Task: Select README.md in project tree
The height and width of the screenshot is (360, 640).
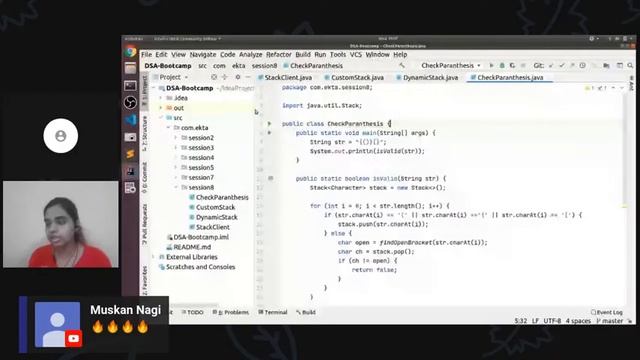Action: (189, 247)
